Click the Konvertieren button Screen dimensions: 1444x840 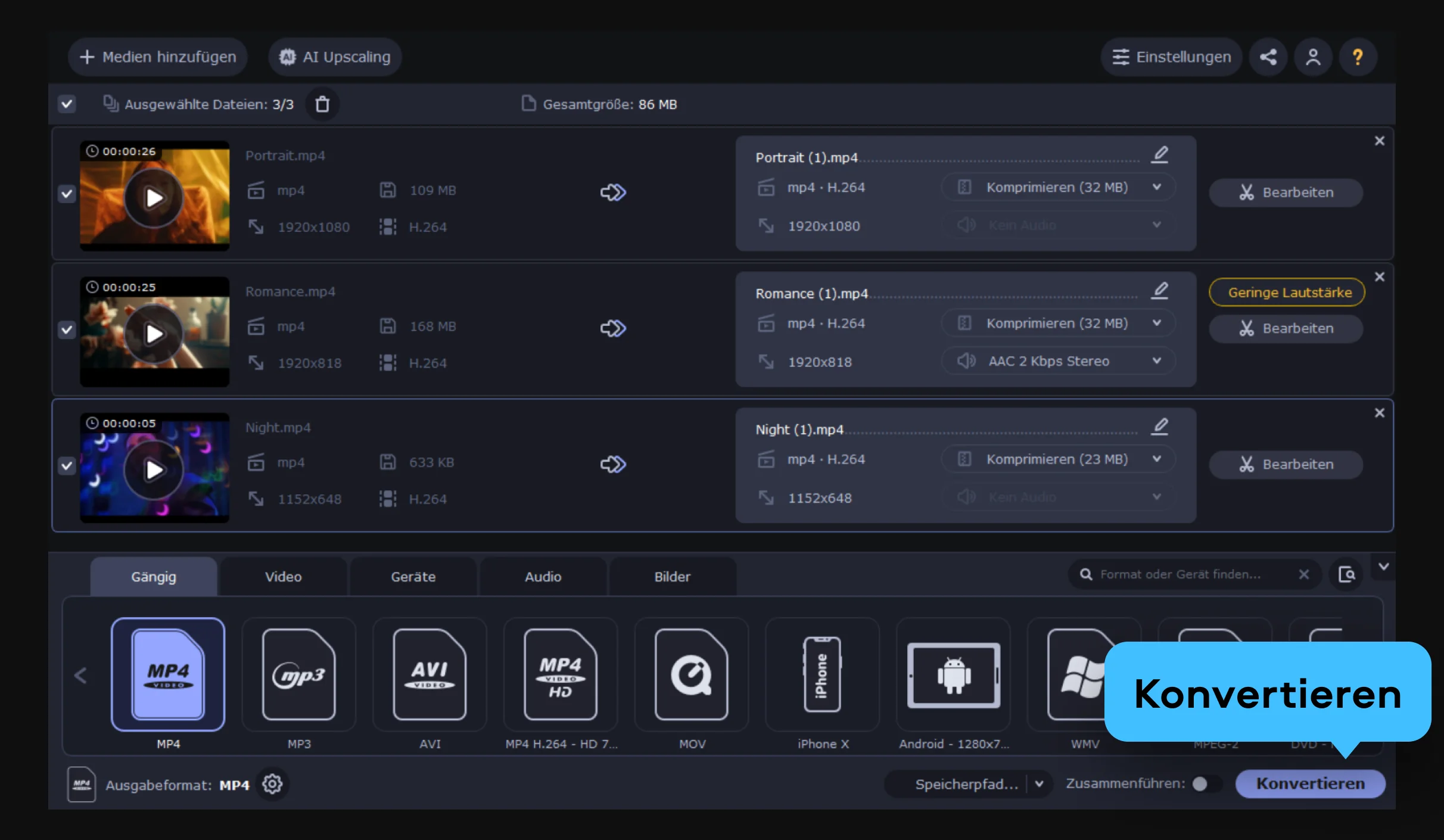1310,784
